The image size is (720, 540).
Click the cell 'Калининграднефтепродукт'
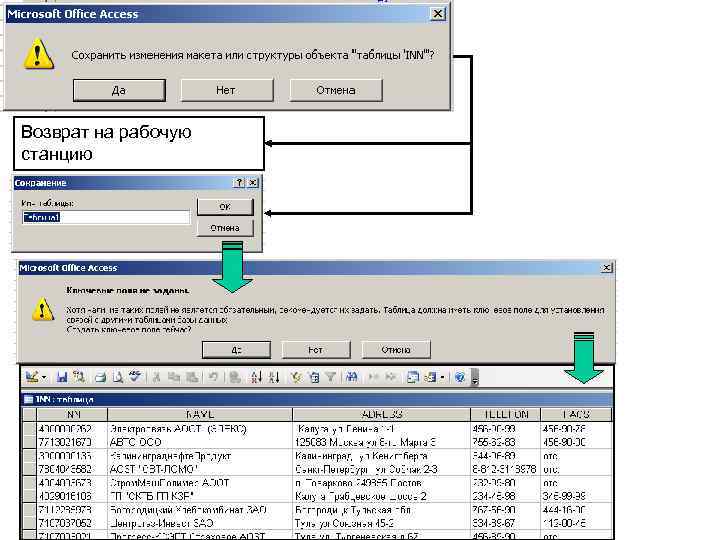(200, 456)
